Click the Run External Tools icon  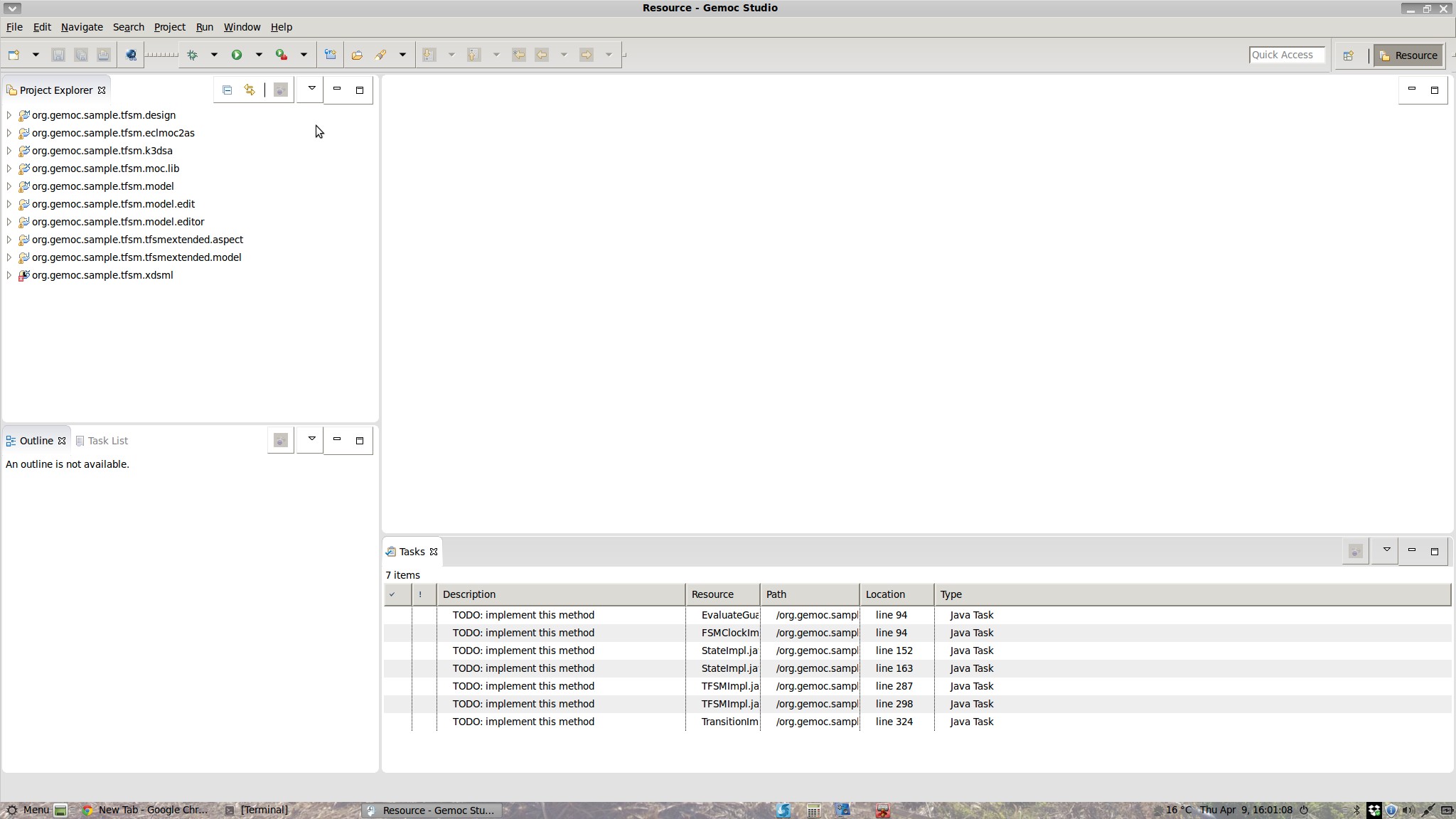pos(282,55)
